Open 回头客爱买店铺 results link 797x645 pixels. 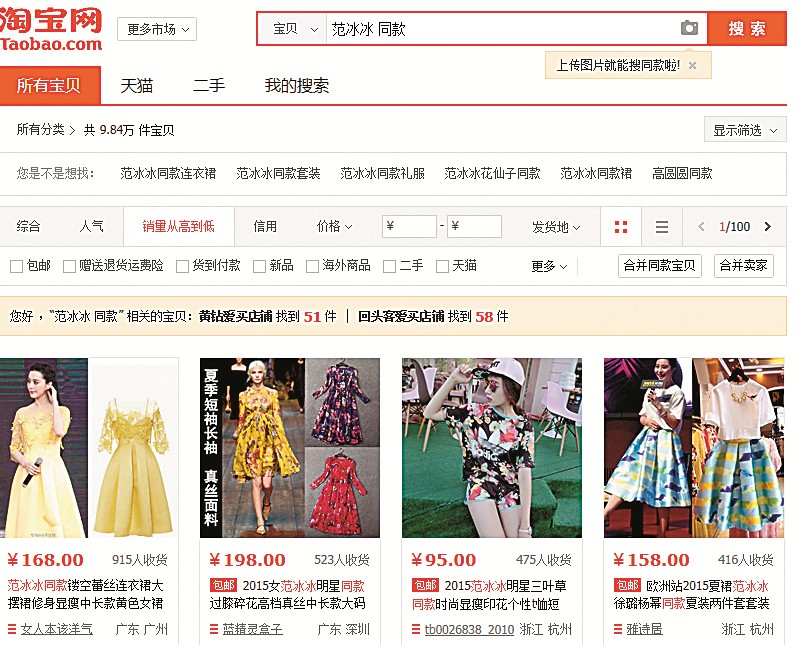tap(401, 316)
